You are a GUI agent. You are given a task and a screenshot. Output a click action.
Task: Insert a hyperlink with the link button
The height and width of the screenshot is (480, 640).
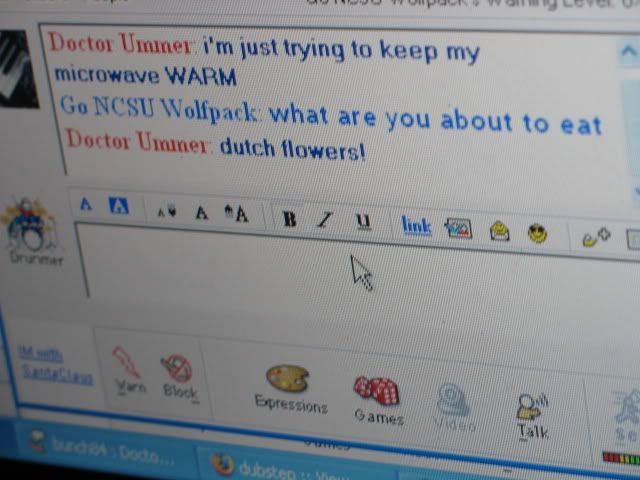[x=416, y=225]
